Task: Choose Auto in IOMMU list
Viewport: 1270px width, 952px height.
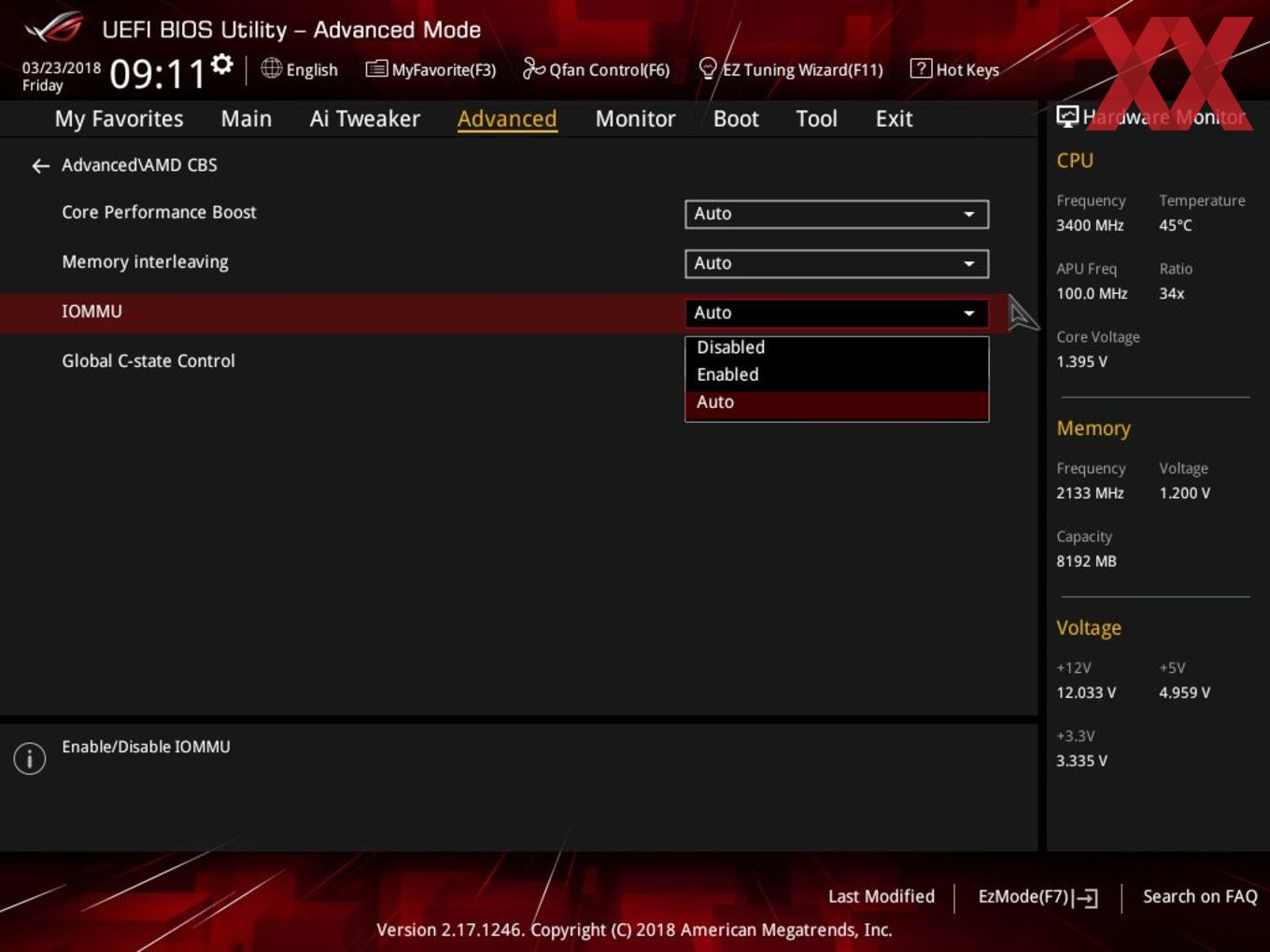Action: coord(836,402)
